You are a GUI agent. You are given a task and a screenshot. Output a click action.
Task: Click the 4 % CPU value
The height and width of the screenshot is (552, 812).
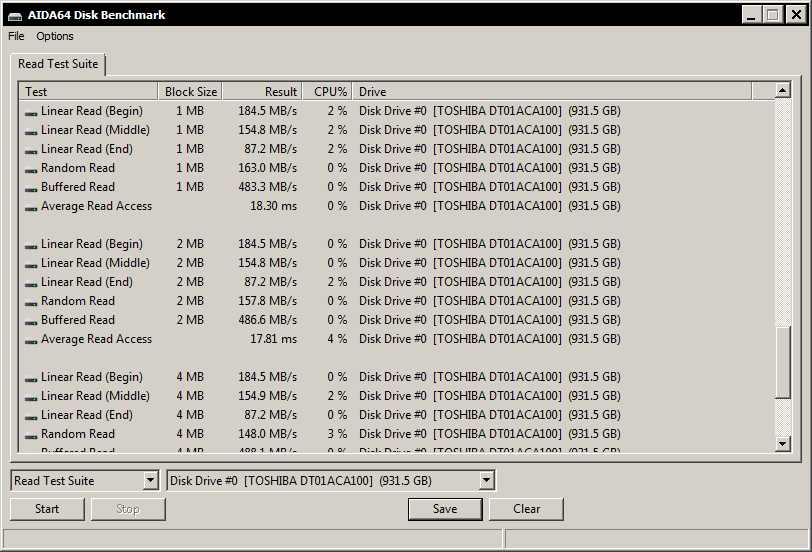337,339
